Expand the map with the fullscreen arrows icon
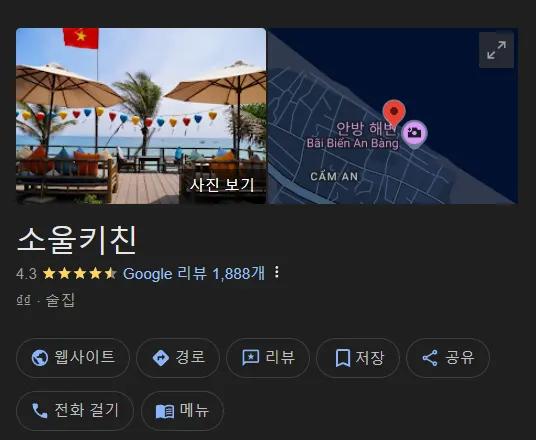The height and width of the screenshot is (440, 536). pyautogui.click(x=496, y=50)
